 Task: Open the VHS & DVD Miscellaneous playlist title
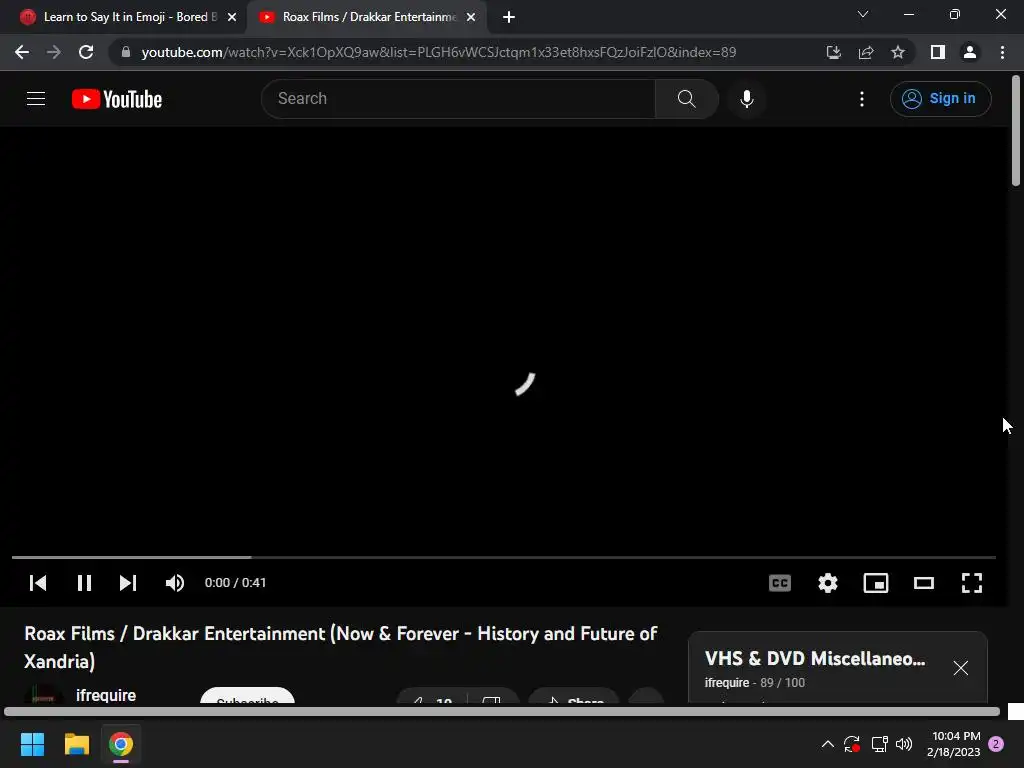(815, 658)
